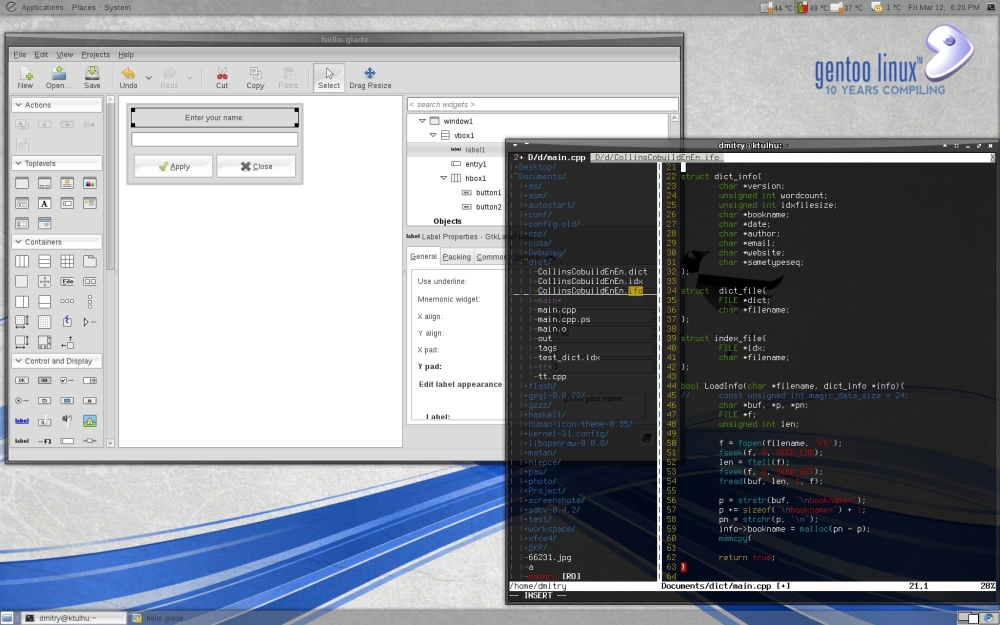
Task: Collapse the Control and Display section
Action: coord(18,361)
